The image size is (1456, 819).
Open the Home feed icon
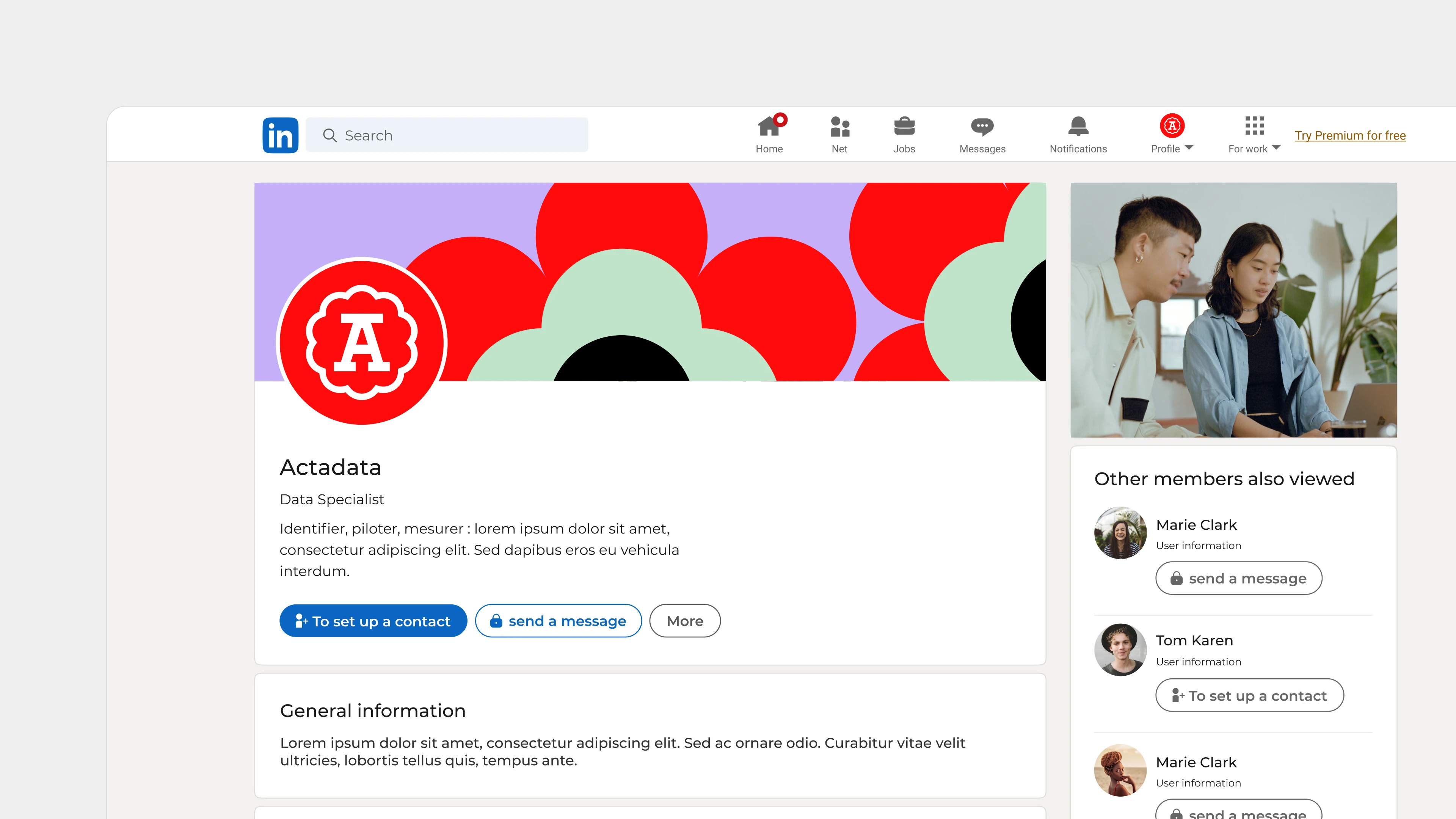click(769, 126)
